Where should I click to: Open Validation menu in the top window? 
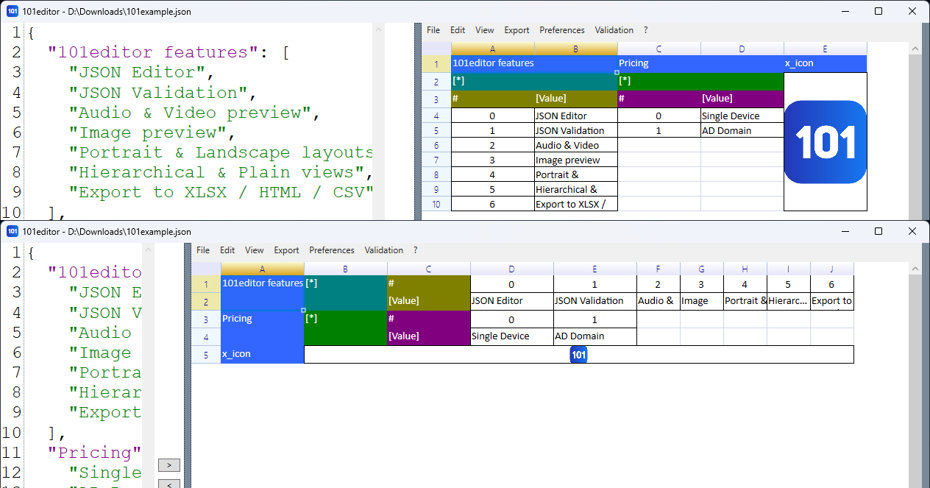(614, 30)
